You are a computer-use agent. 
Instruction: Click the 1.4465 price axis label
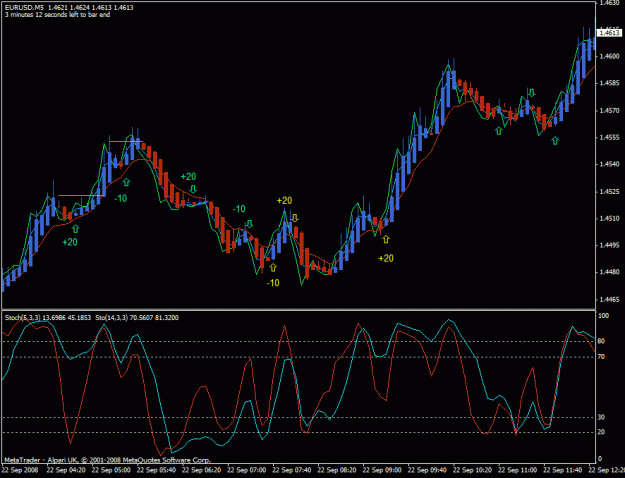tap(610, 299)
